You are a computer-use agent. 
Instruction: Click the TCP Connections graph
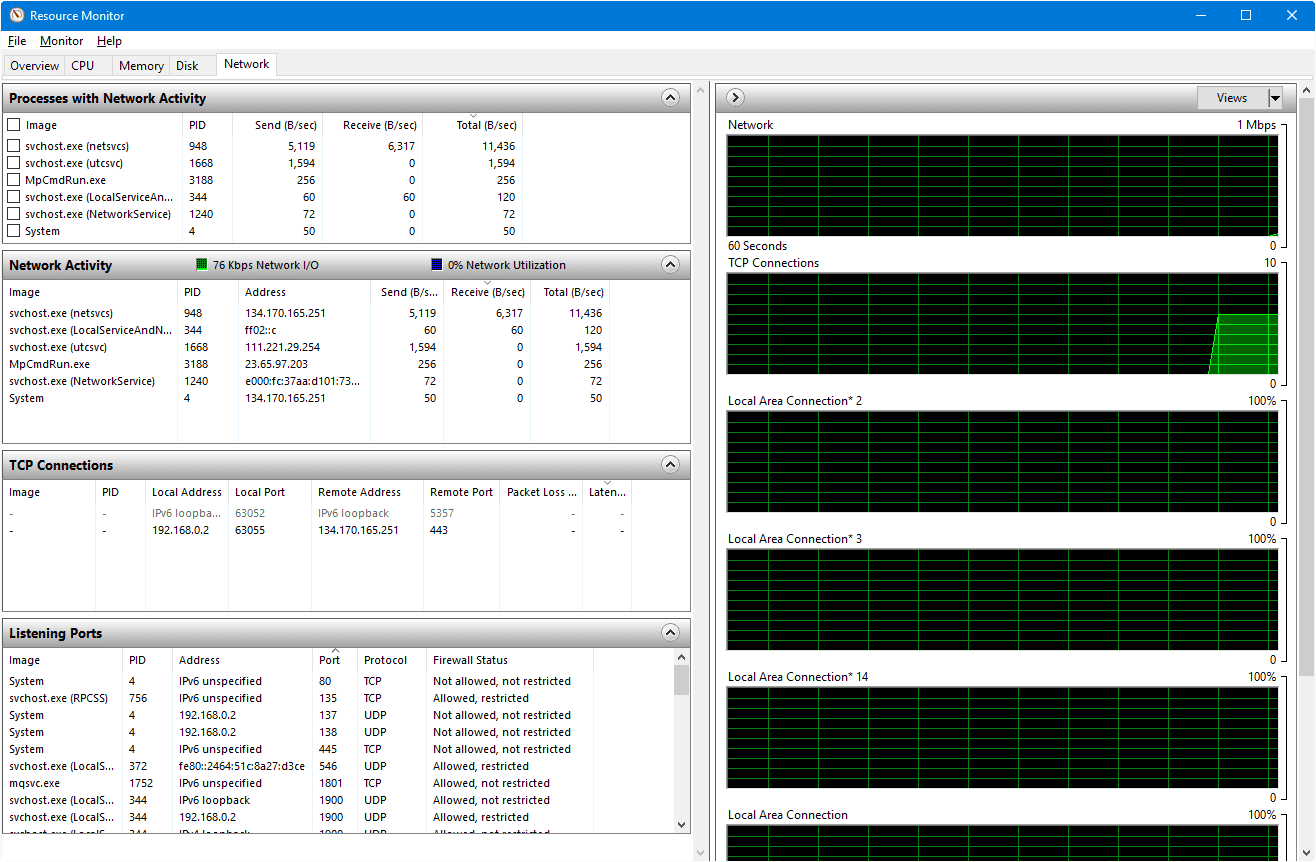(1002, 324)
